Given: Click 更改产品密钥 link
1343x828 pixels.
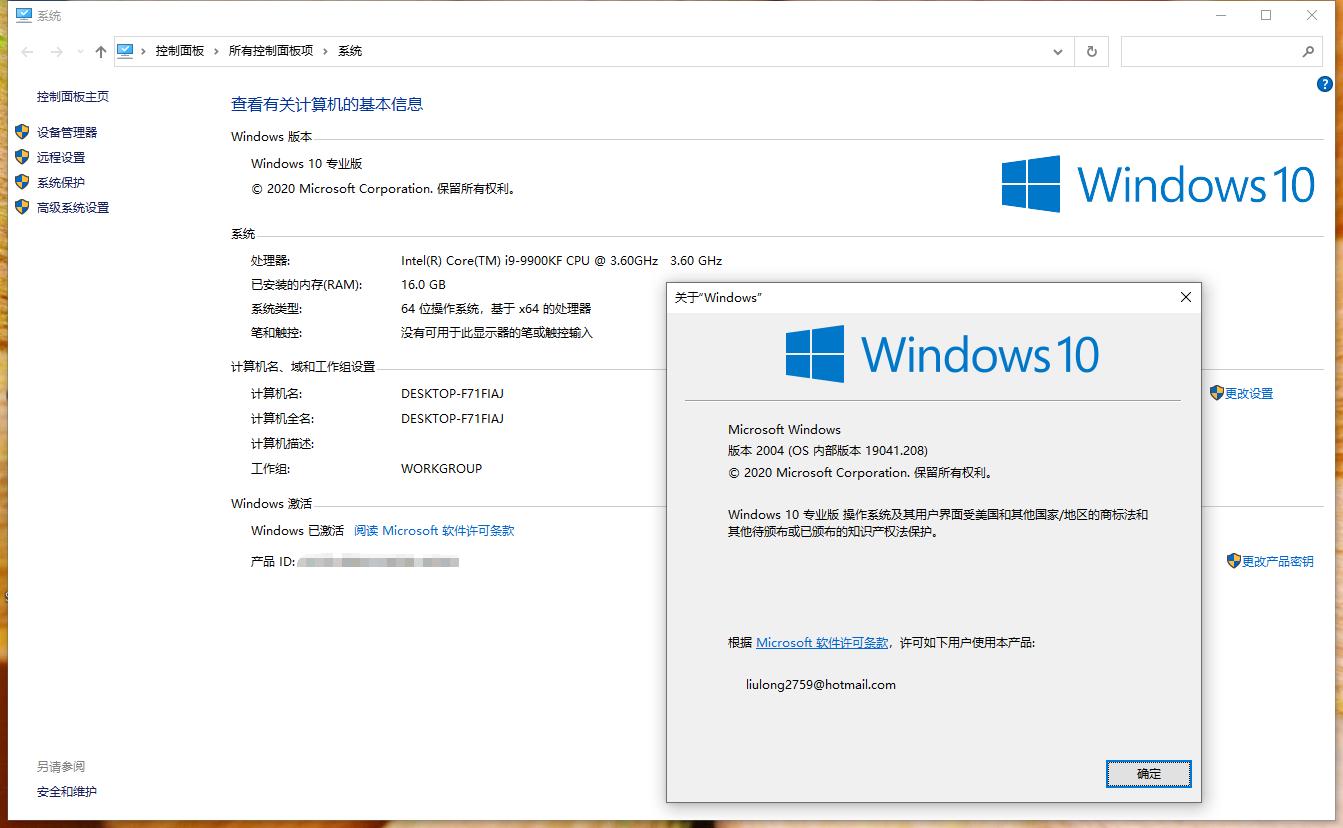Looking at the screenshot, I should pyautogui.click(x=1278, y=562).
